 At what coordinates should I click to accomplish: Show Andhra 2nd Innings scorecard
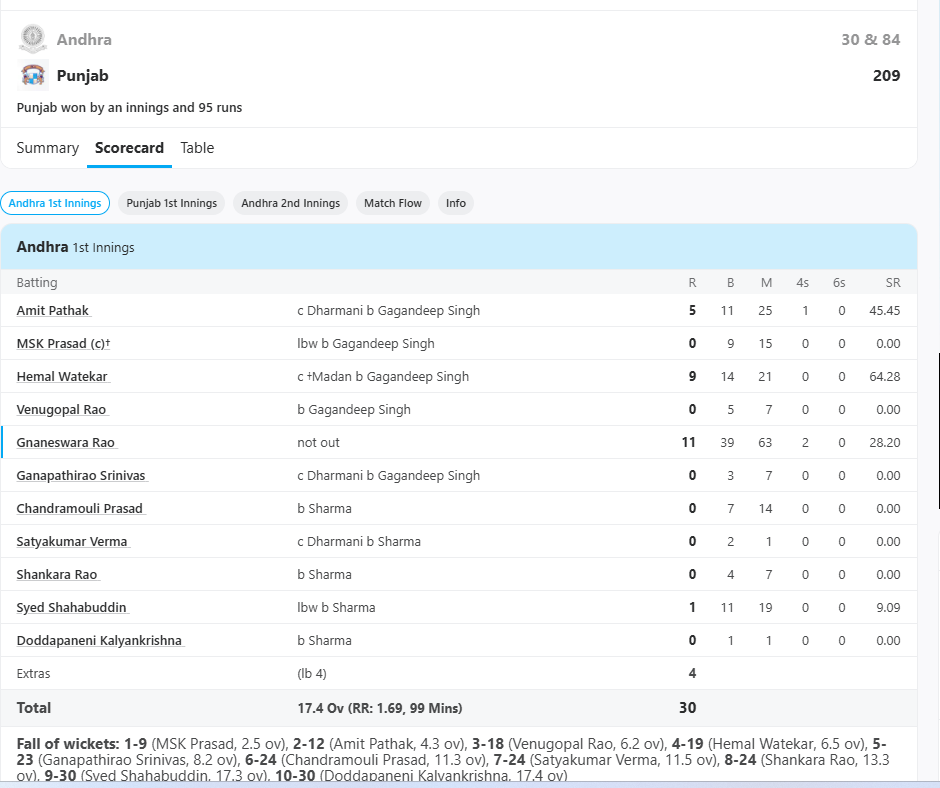click(290, 203)
